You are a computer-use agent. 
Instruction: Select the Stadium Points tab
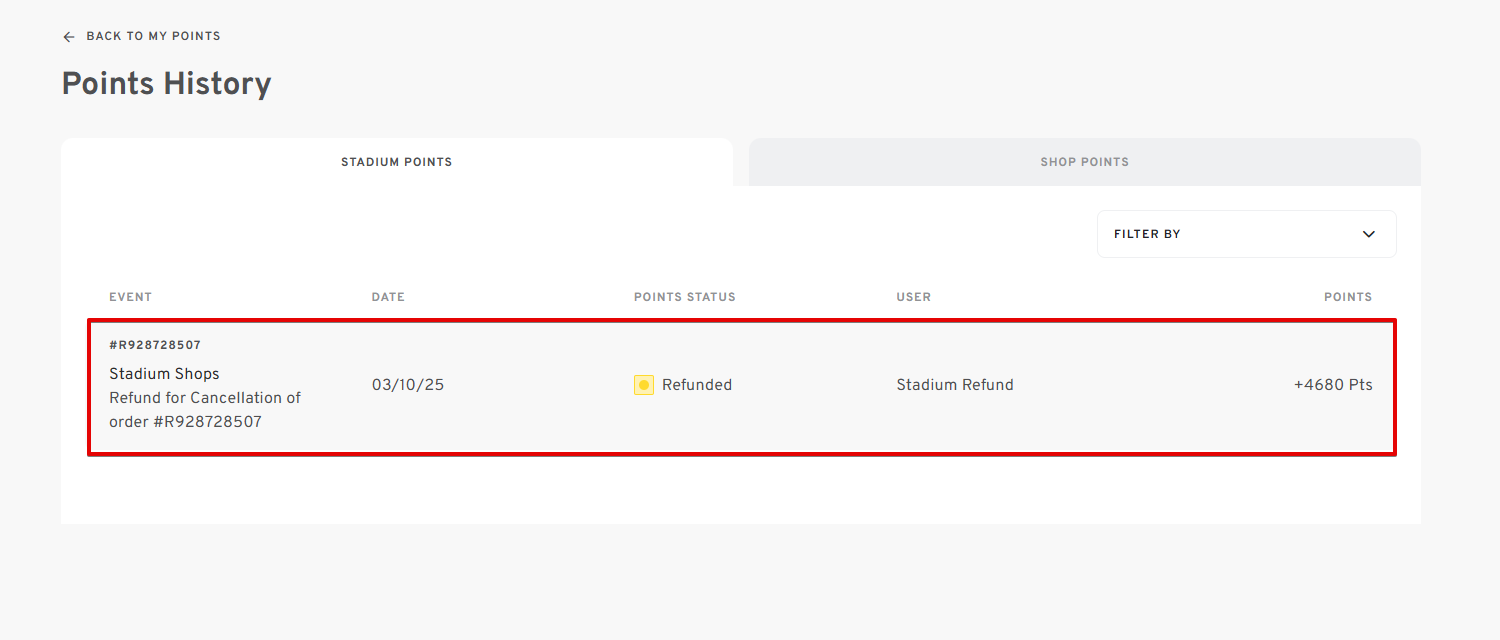(396, 162)
